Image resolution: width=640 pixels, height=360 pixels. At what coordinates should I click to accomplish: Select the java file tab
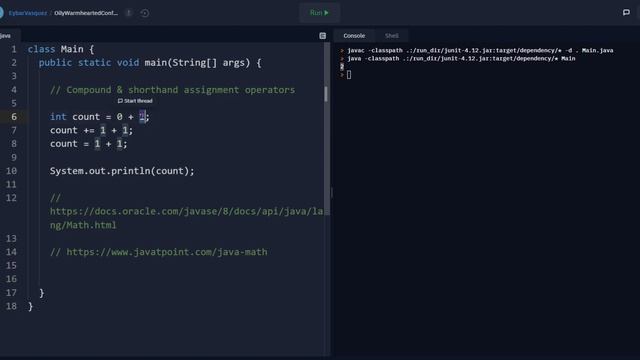pyautogui.click(x=6, y=36)
